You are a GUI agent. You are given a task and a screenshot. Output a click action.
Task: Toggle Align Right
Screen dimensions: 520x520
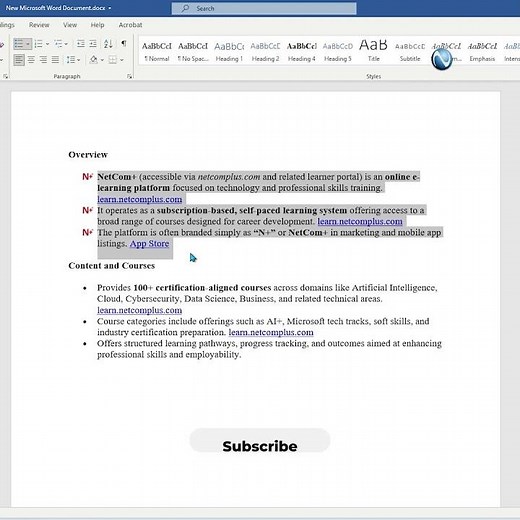click(x=43, y=60)
